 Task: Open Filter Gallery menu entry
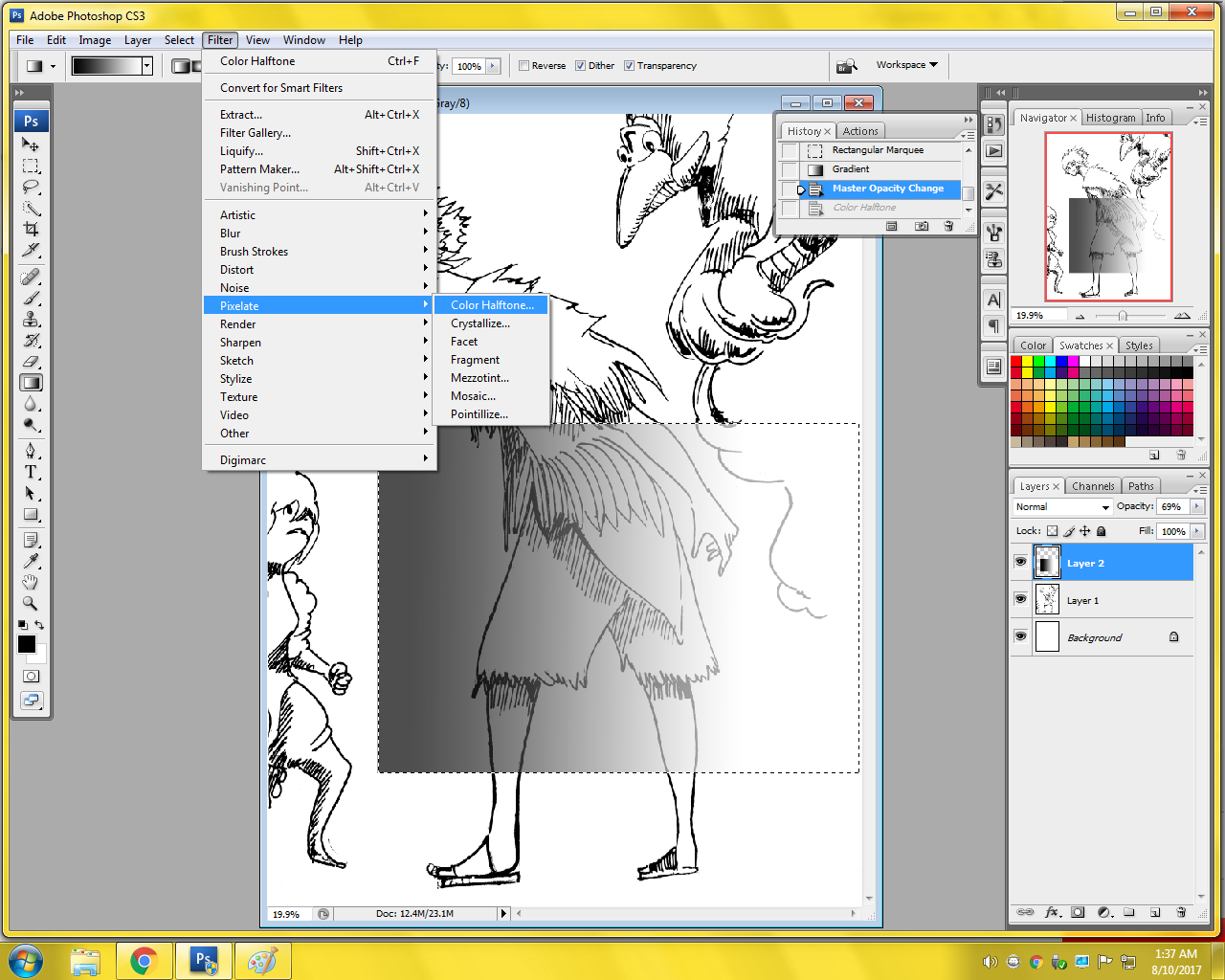pyautogui.click(x=320, y=133)
